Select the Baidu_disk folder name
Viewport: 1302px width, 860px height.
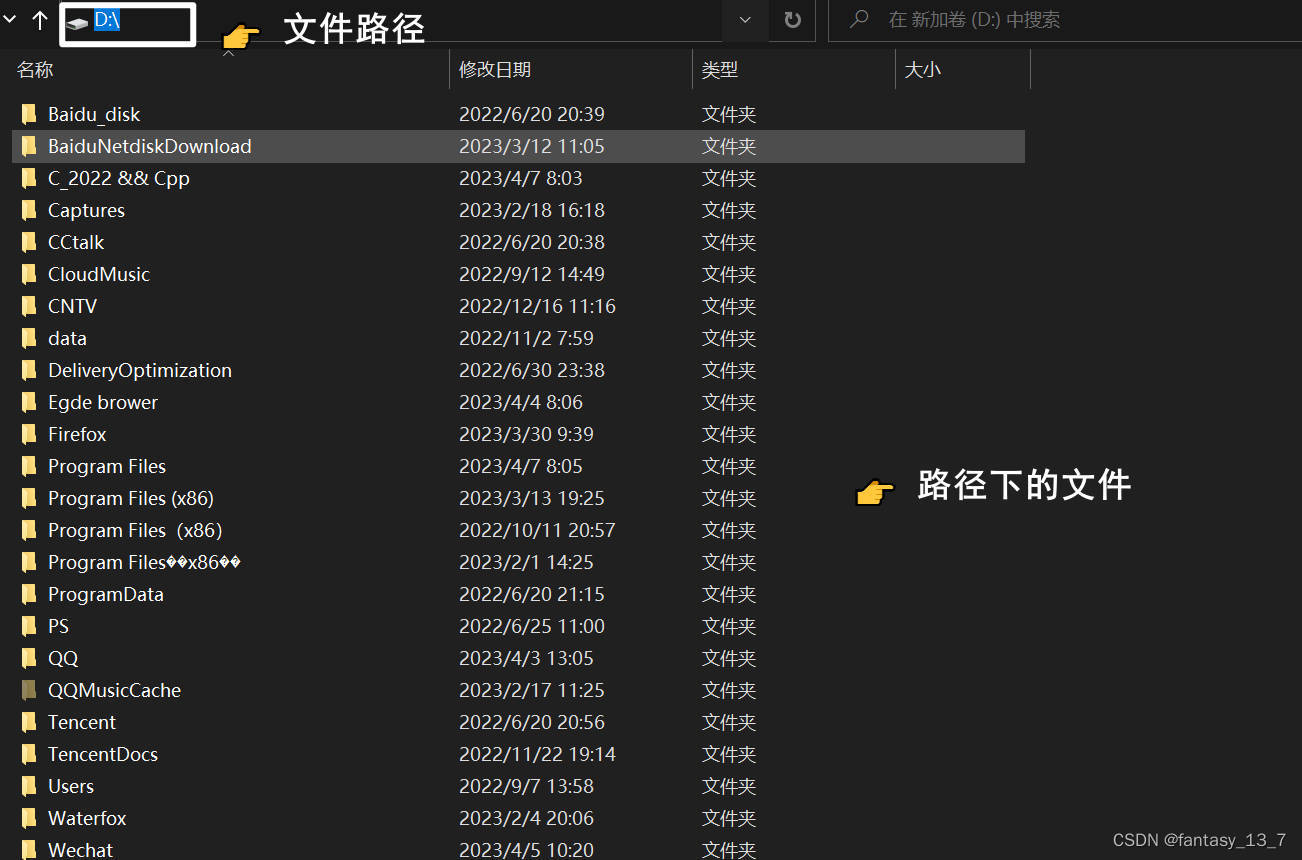[x=94, y=114]
